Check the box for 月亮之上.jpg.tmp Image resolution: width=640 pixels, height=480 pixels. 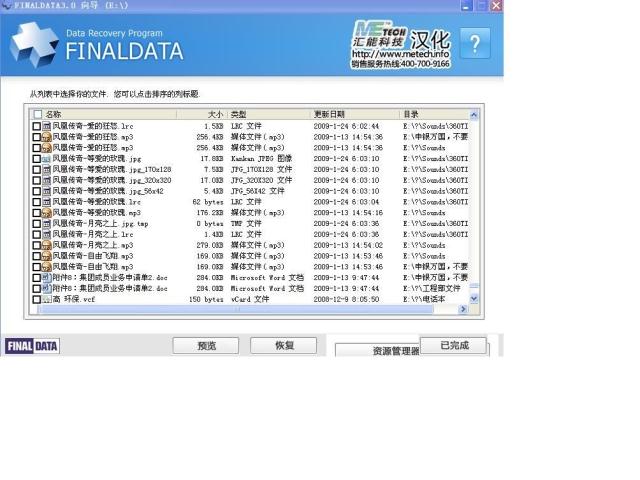(36, 224)
